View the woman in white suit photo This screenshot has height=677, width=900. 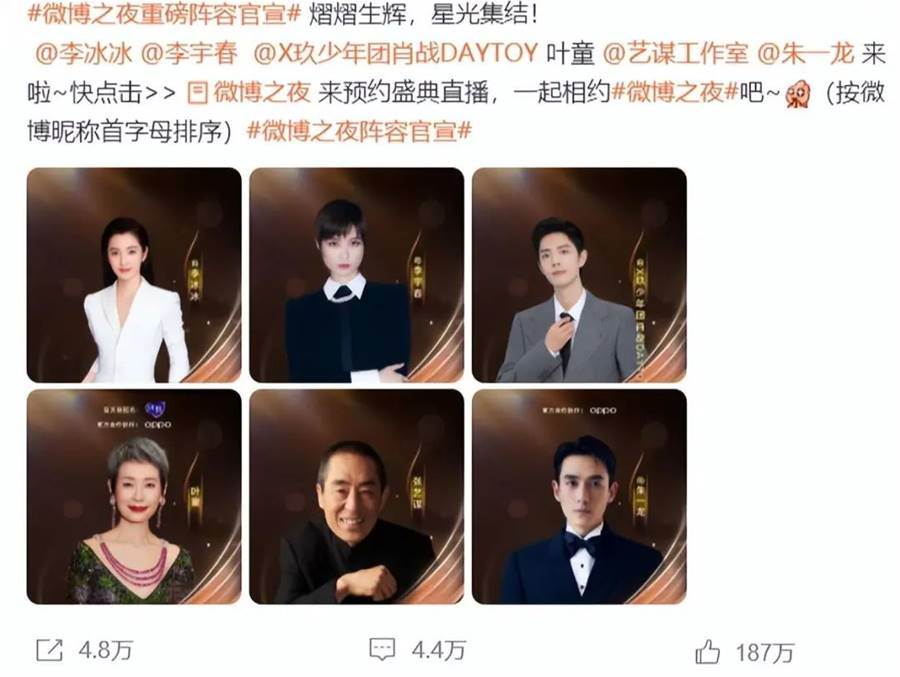(134, 275)
